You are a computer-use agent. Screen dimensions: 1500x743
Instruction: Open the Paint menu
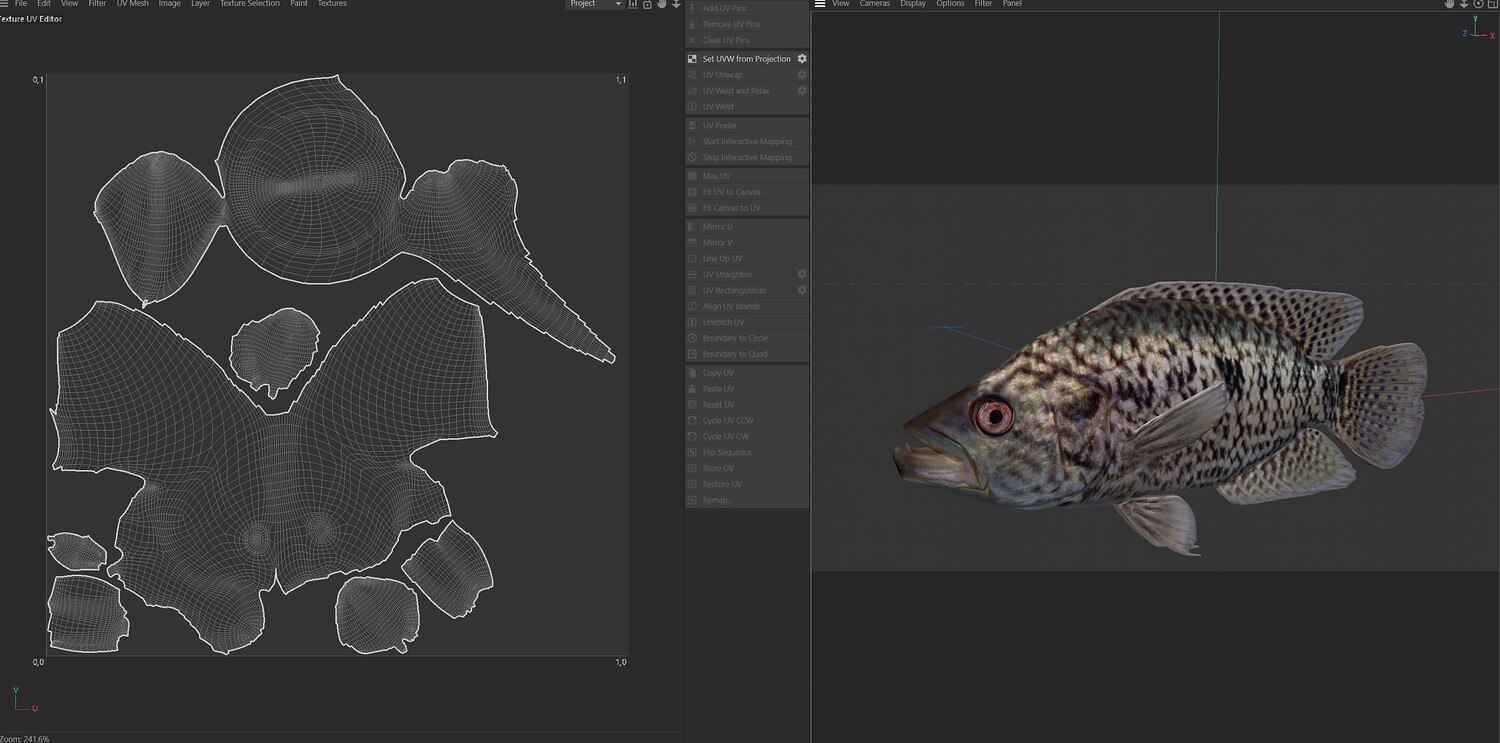(x=299, y=4)
